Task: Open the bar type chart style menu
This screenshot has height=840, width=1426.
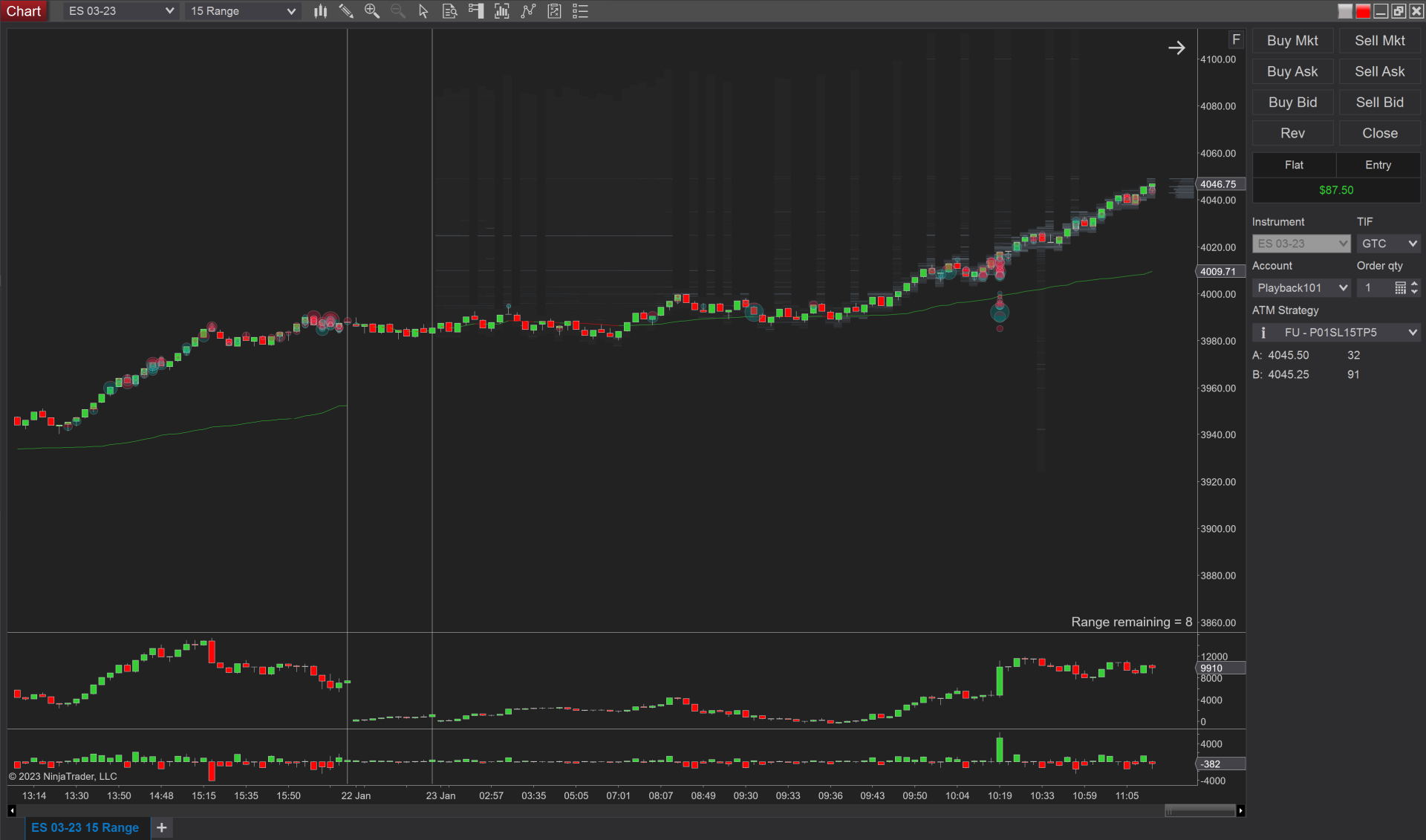Action: click(320, 11)
